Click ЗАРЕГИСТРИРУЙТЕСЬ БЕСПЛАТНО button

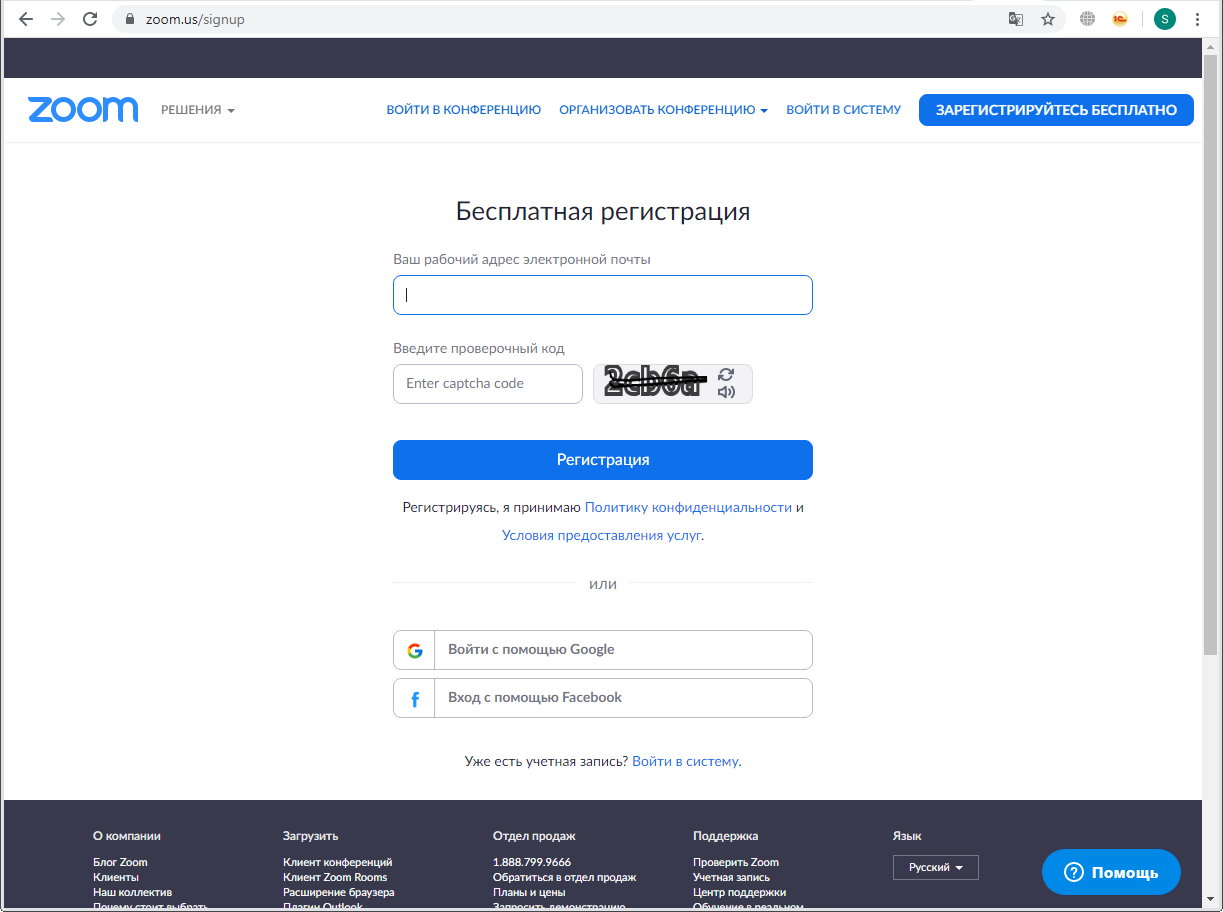pyautogui.click(x=1056, y=110)
